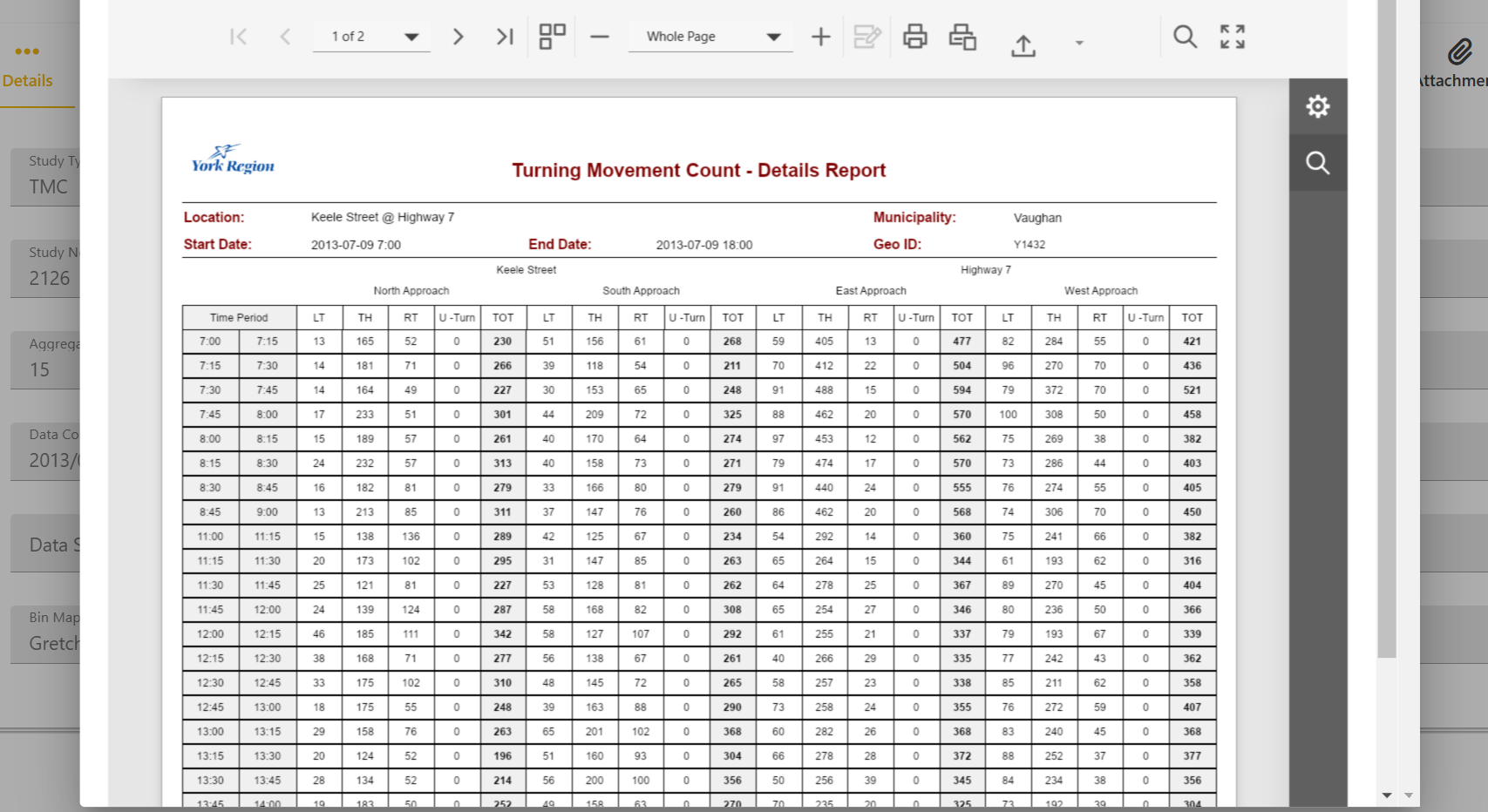Toggle full screen mode

click(x=1232, y=37)
